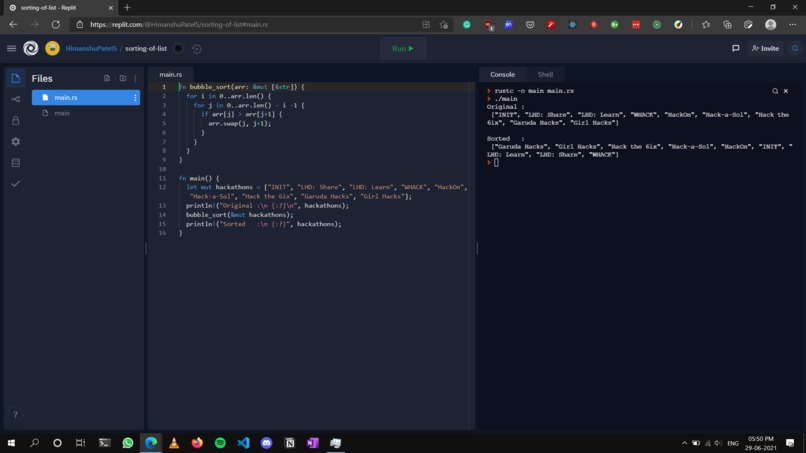Image resolution: width=806 pixels, height=453 pixels.
Task: Open the taskbar clock showing 05:50 PM
Action: [761, 443]
